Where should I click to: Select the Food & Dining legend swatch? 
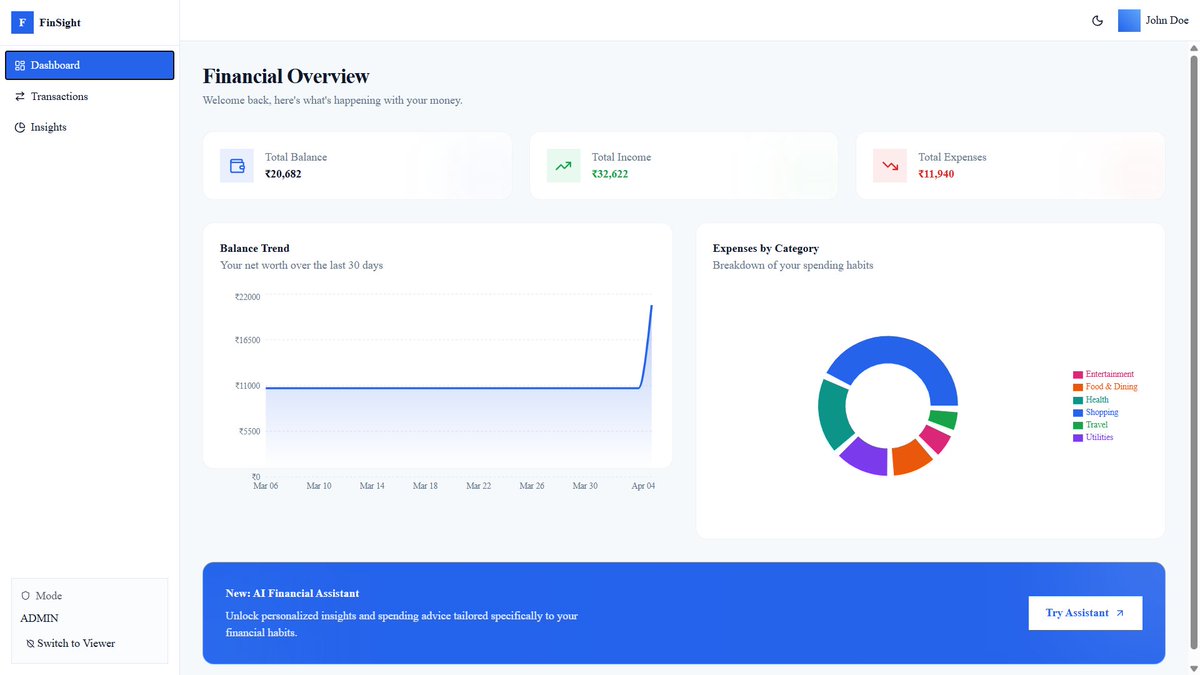tap(1078, 387)
